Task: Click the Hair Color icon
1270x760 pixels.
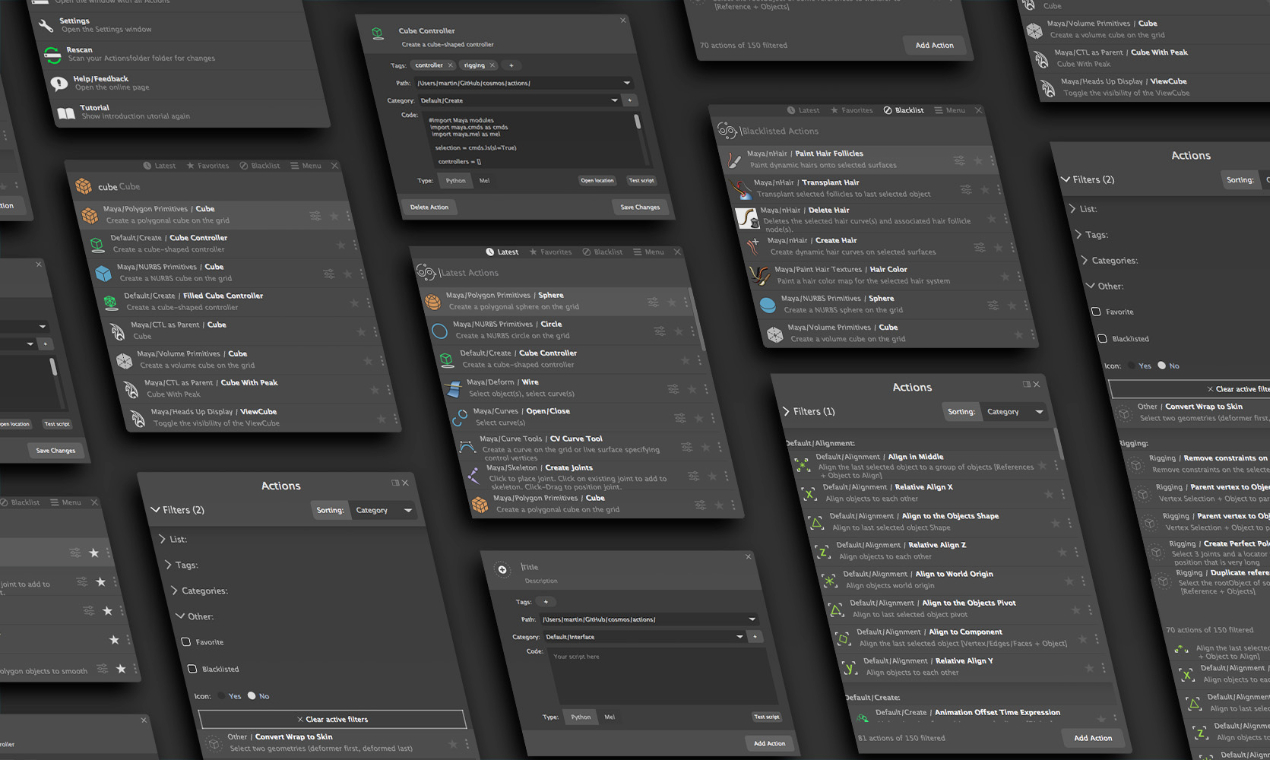Action: (x=762, y=275)
